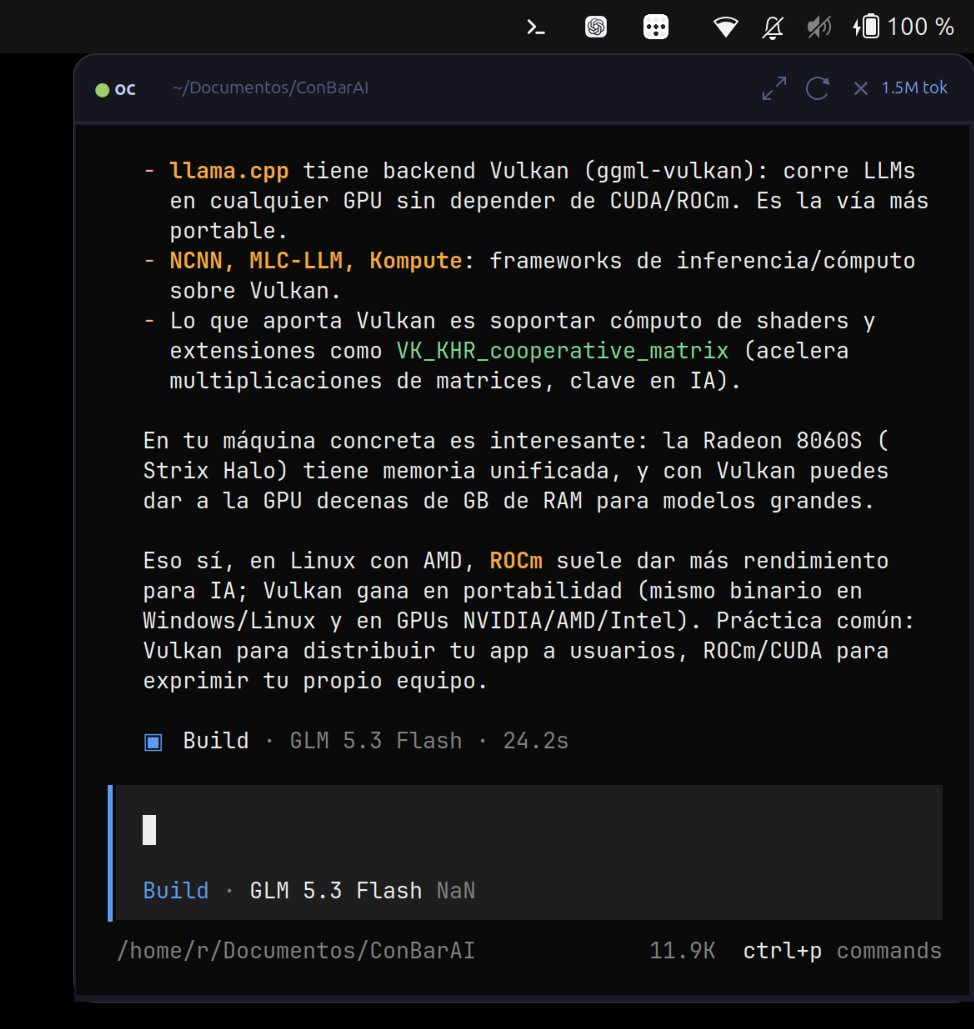This screenshot has height=1029, width=974.
Task: Close the oc session panel
Action: tap(860, 88)
